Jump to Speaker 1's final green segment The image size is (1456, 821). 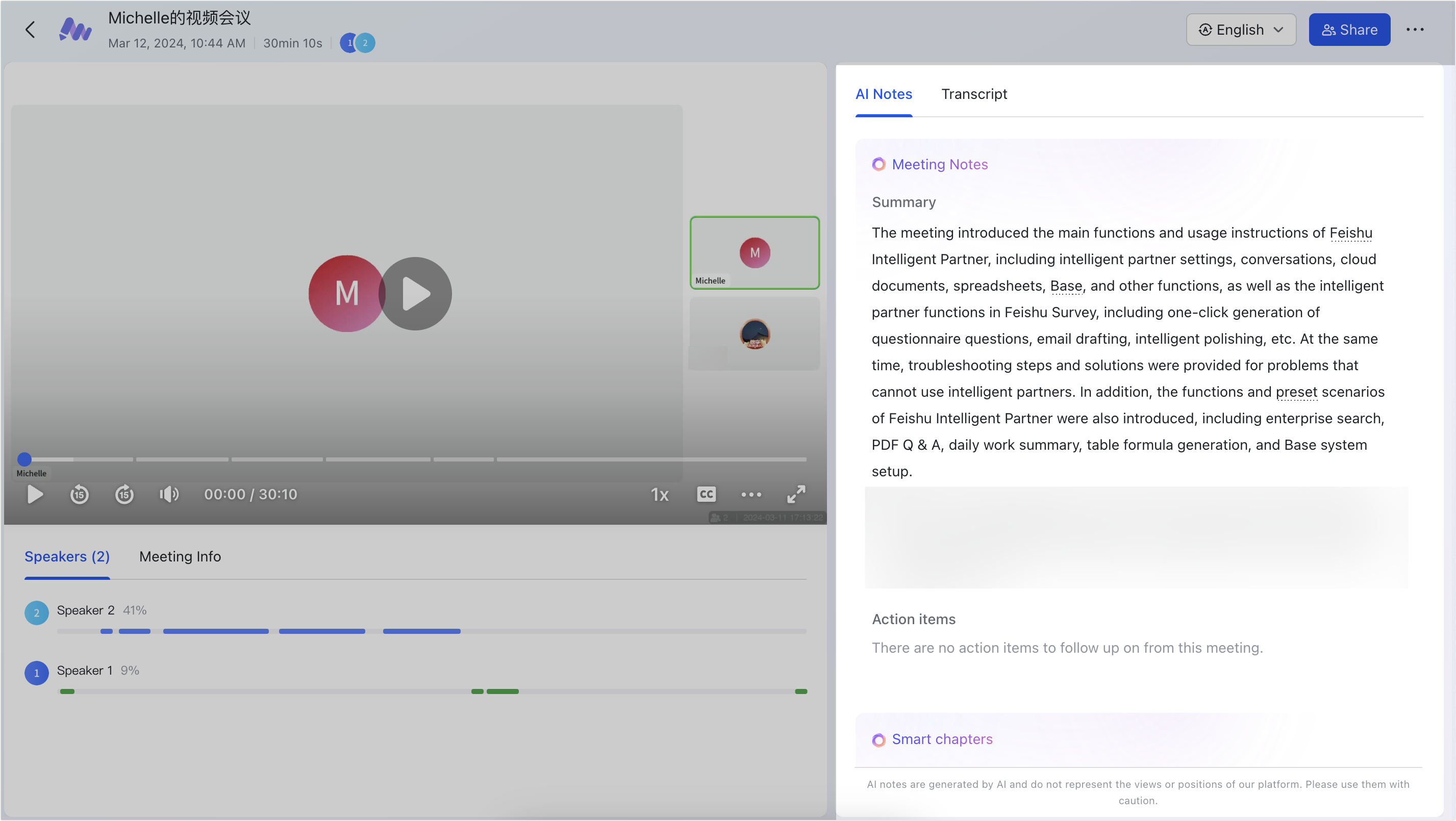(801, 691)
